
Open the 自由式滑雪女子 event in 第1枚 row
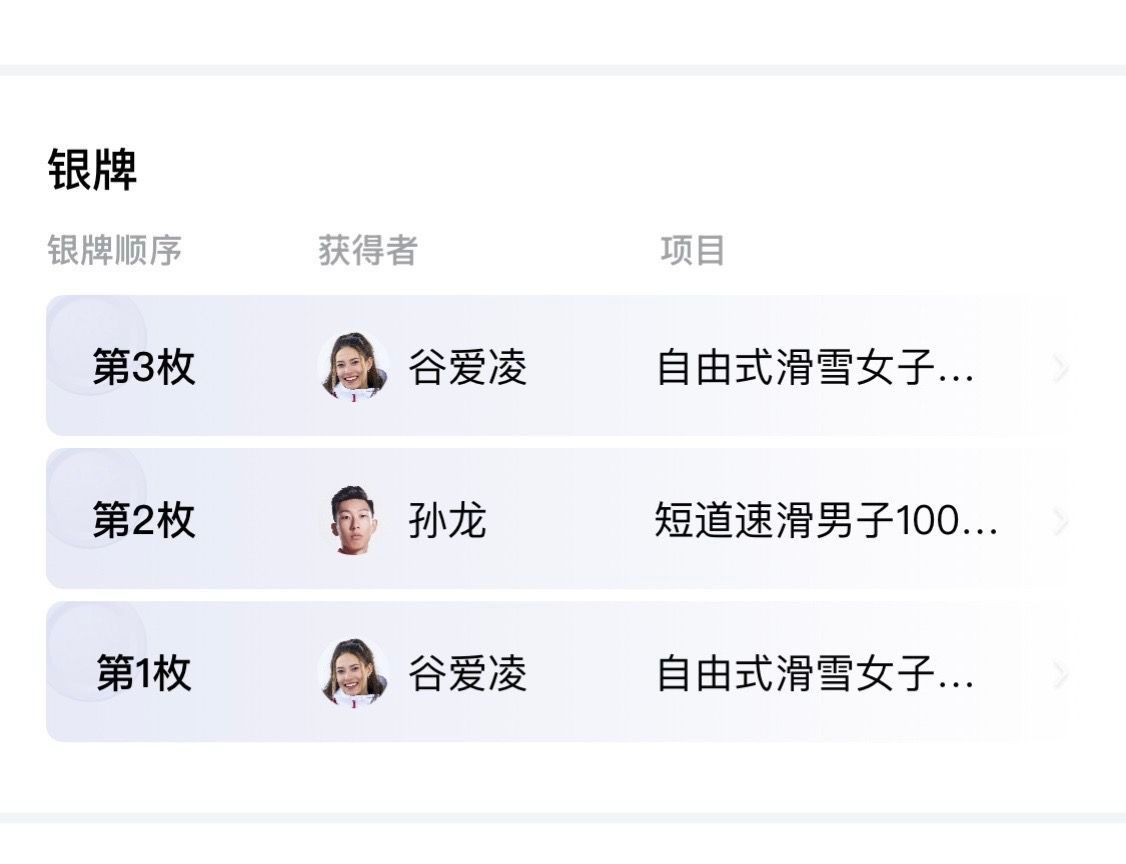click(815, 674)
